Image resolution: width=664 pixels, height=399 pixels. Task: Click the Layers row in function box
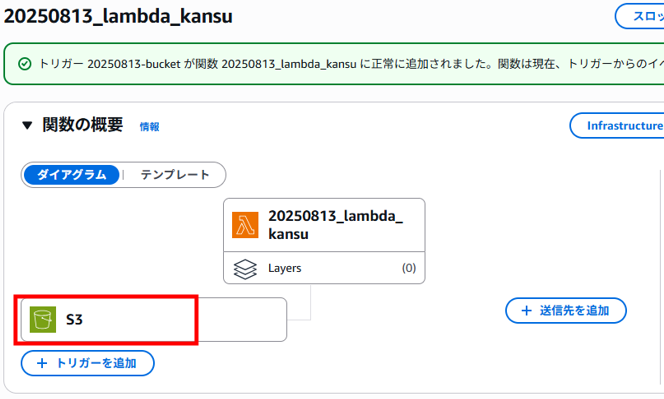[324, 268]
